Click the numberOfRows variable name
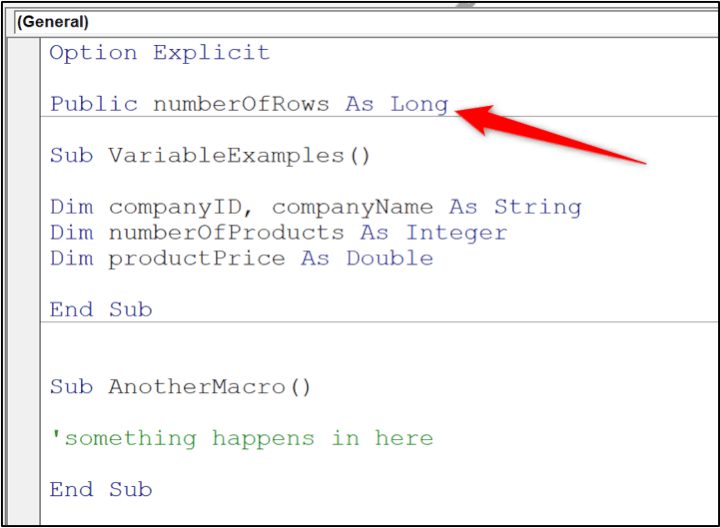Viewport: 720px width, 528px height. coord(241,104)
